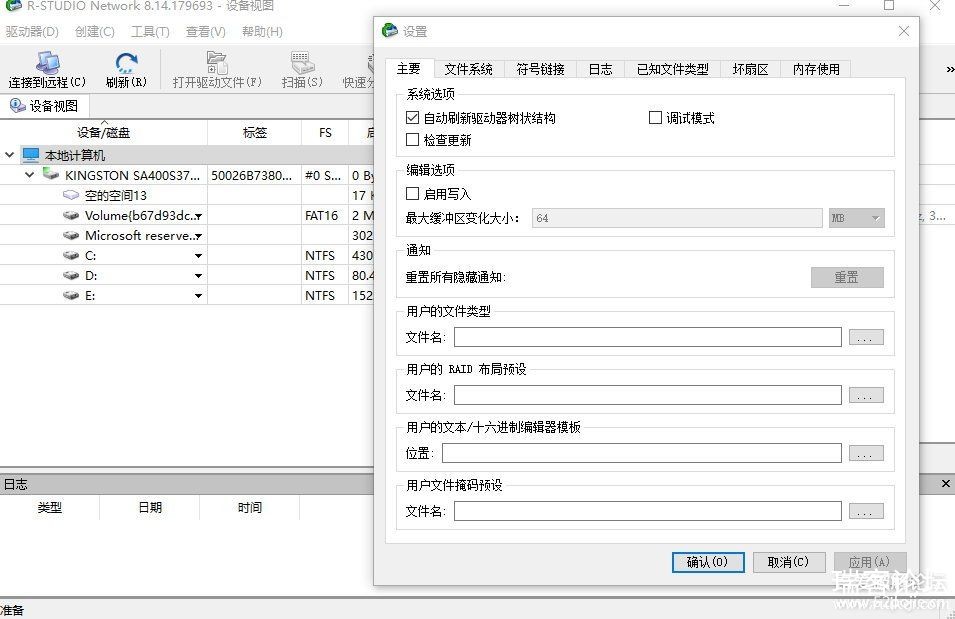
Task: Switch to the 符号链接 tab
Action: [540, 69]
